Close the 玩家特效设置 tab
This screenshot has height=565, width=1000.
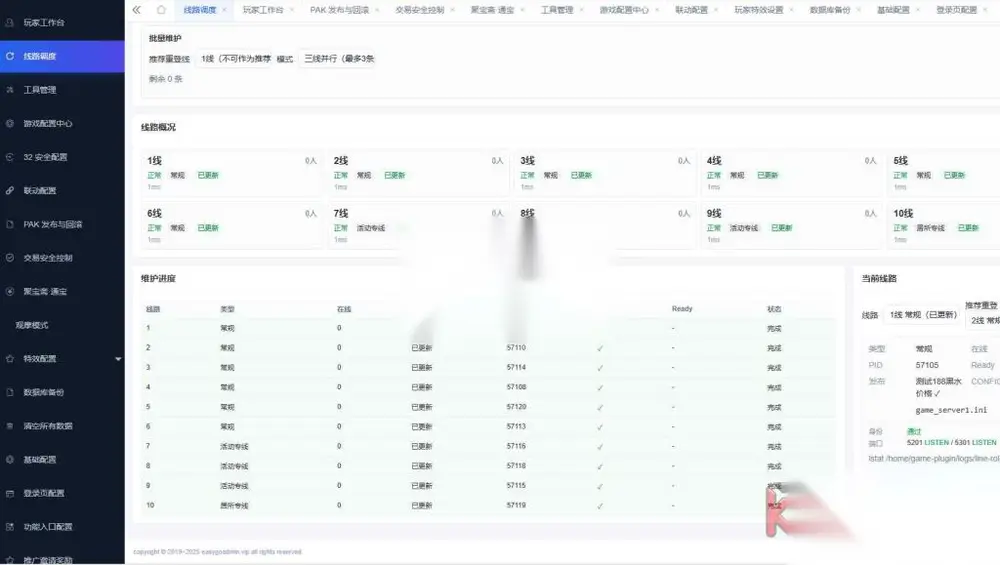pyautogui.click(x=791, y=10)
